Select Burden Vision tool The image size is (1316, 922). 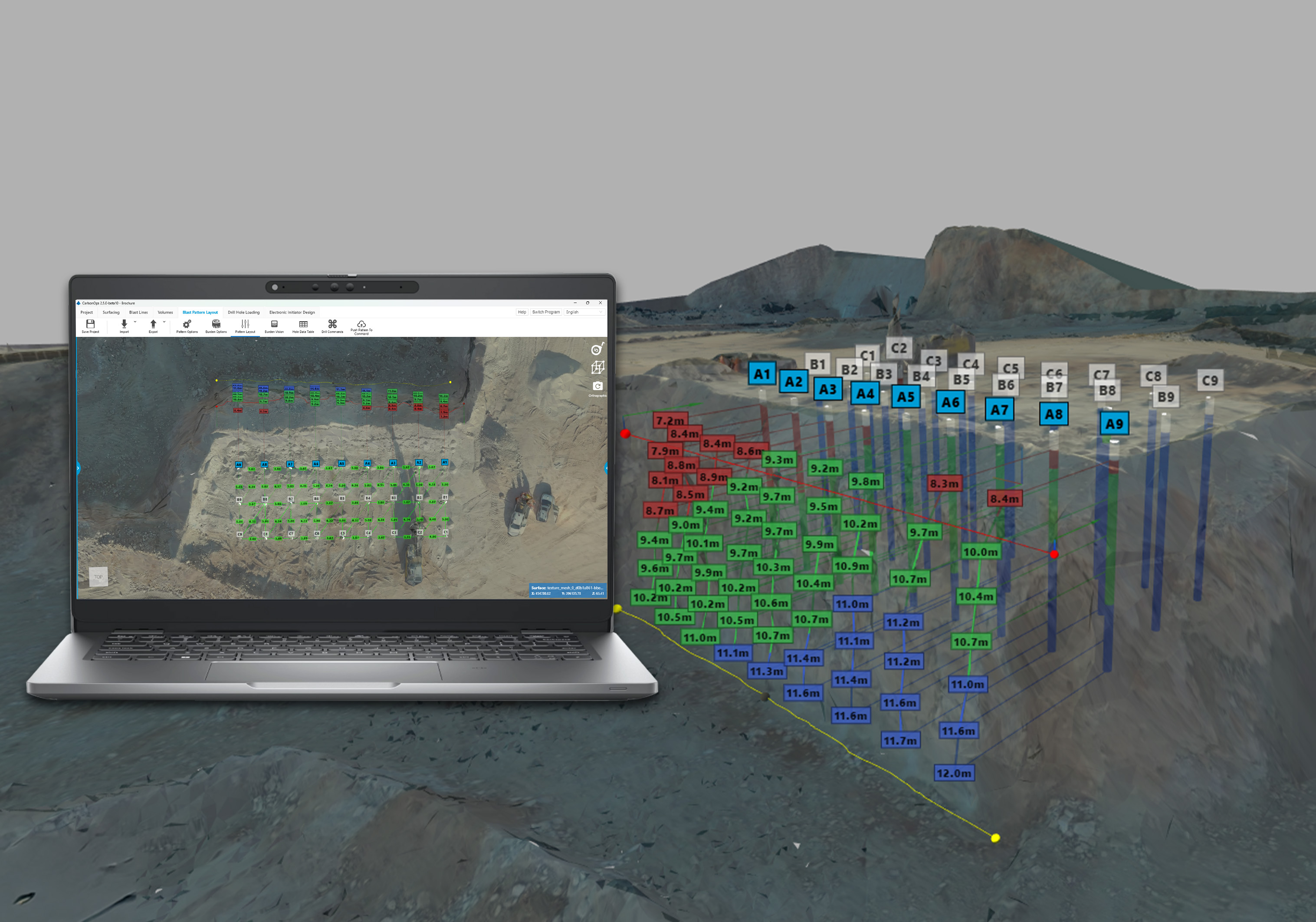coord(274,325)
